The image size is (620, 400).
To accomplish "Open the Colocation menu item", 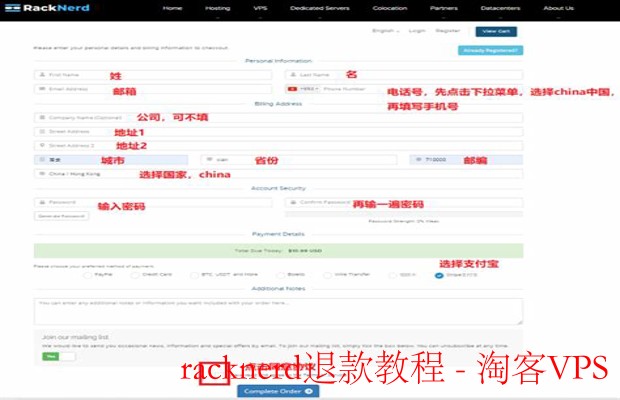I will (x=389, y=8).
